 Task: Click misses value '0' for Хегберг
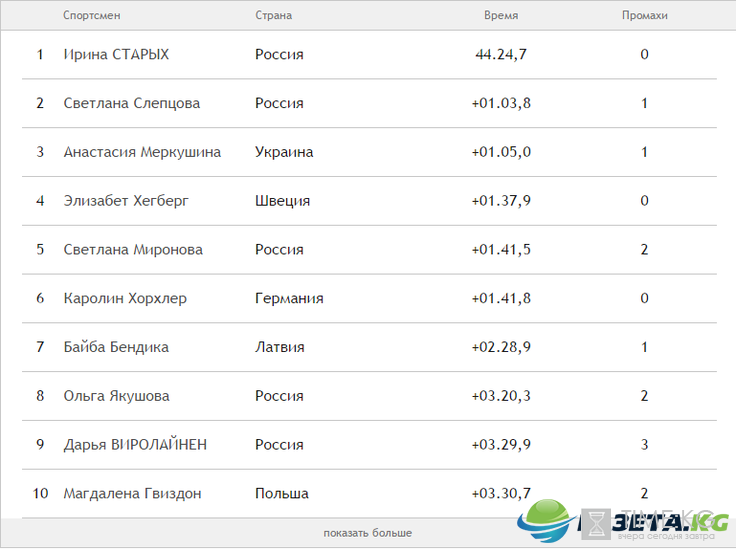coord(644,201)
